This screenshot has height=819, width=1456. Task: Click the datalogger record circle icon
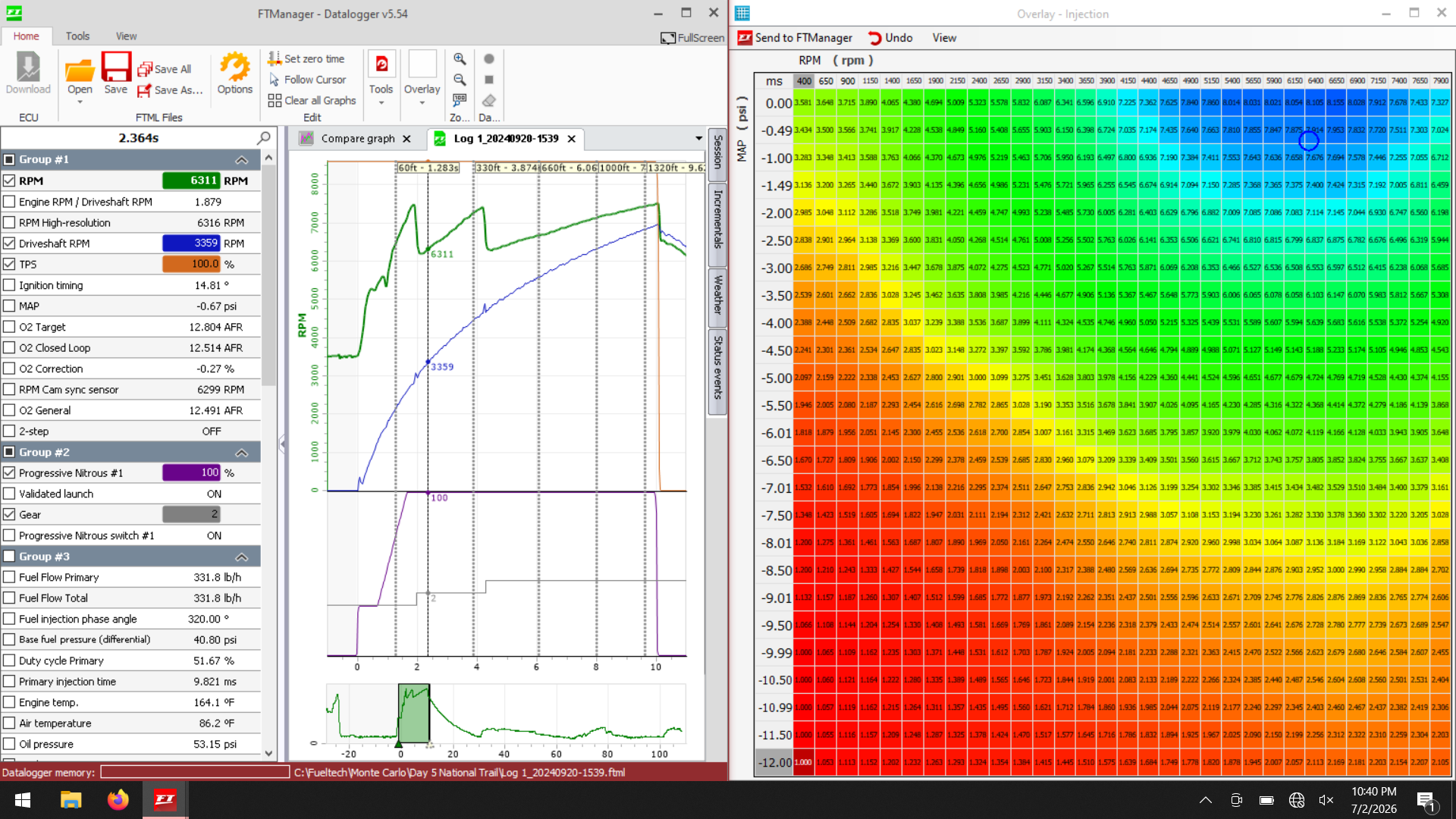tap(489, 58)
